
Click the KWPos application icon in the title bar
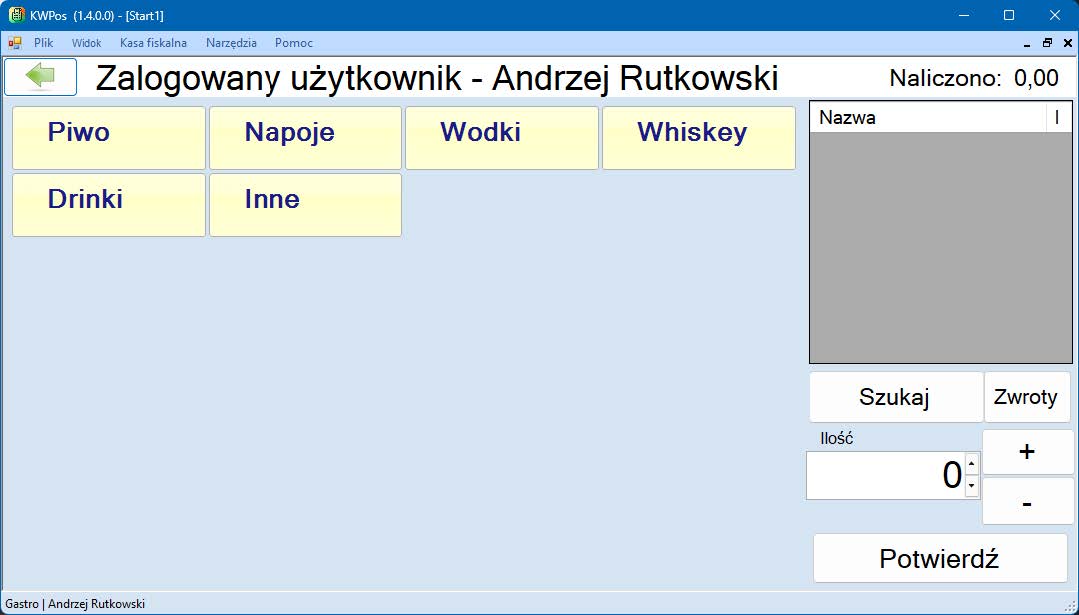(x=16, y=15)
